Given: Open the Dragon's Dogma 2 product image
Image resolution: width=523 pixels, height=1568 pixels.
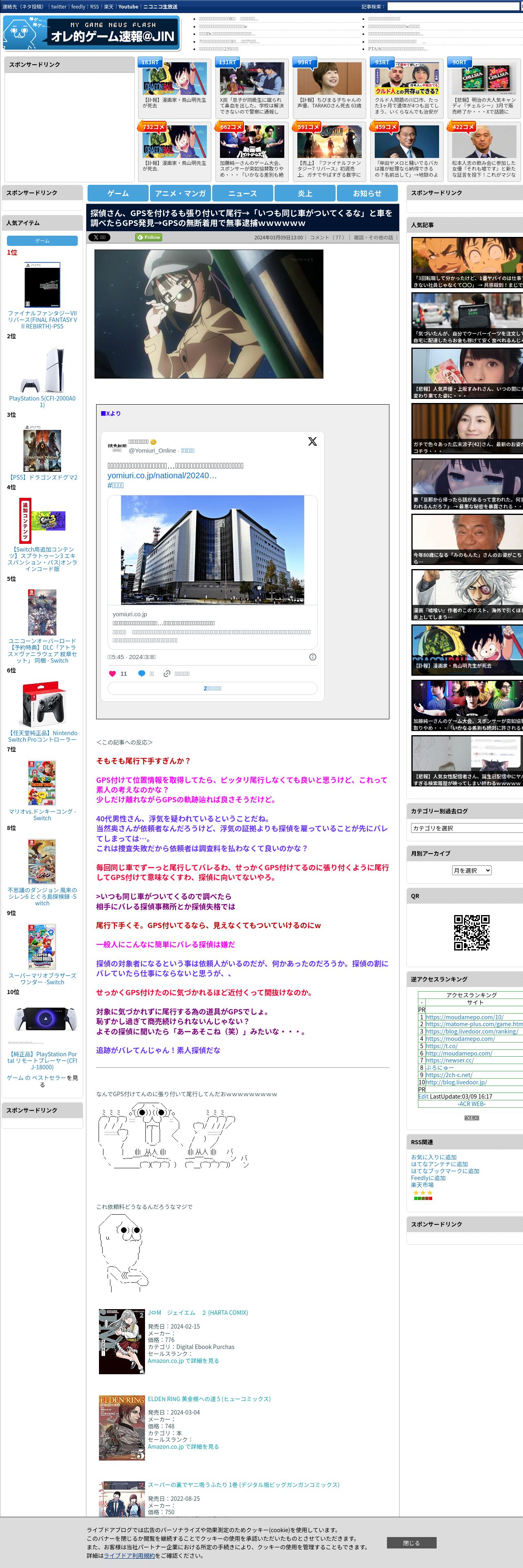Looking at the screenshot, I should (x=42, y=449).
